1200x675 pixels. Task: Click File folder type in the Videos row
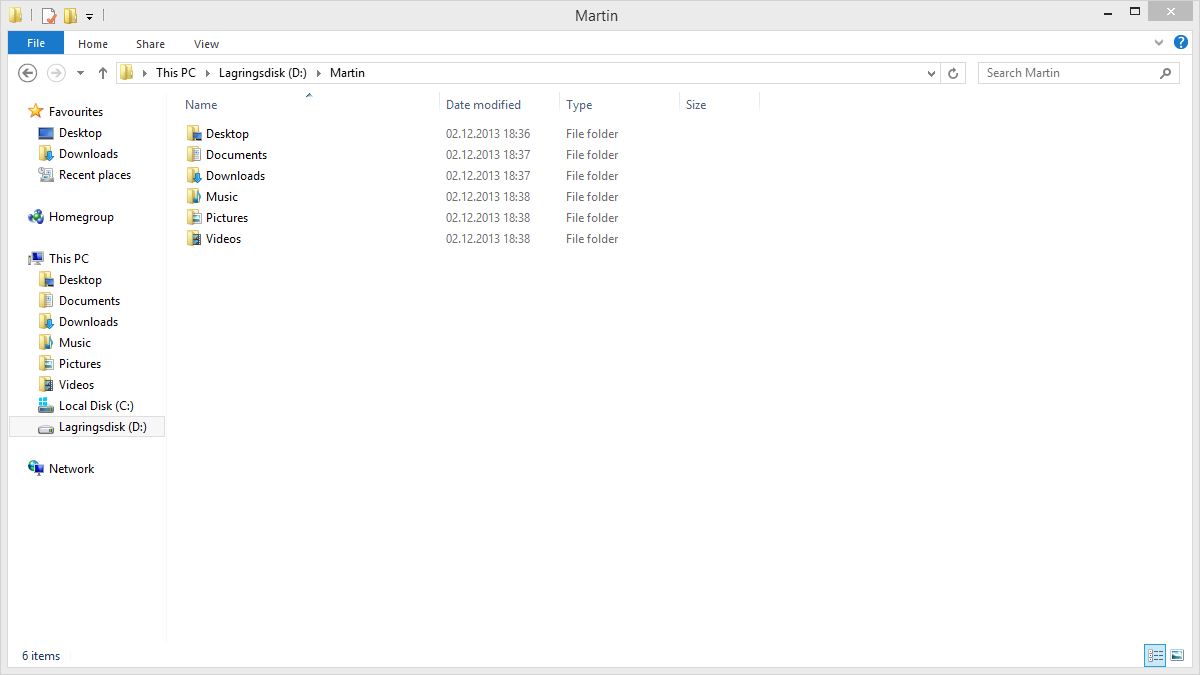(592, 239)
